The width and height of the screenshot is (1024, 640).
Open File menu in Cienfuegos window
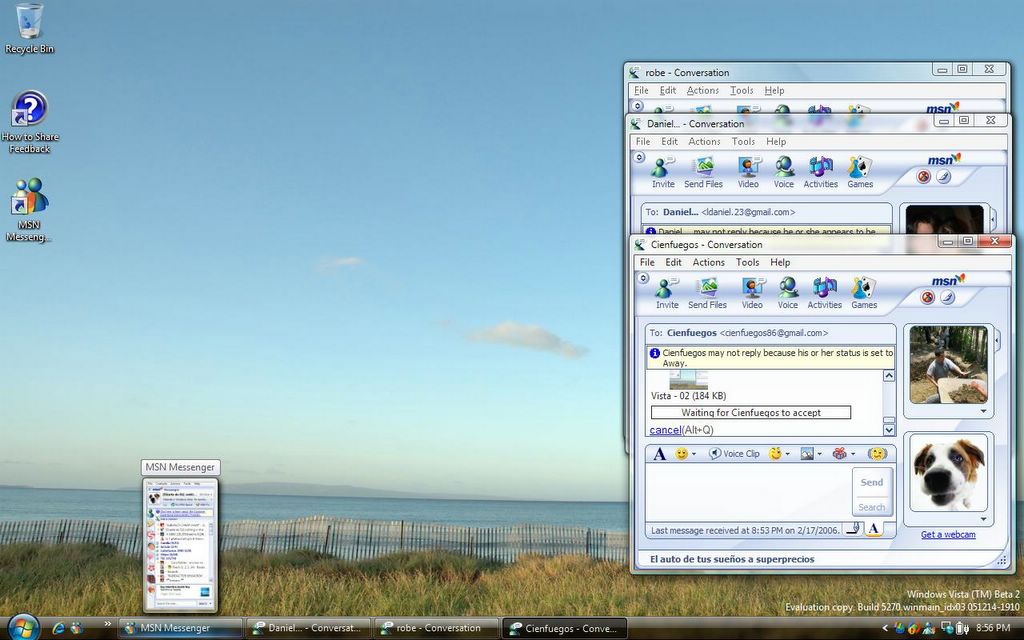click(x=647, y=262)
